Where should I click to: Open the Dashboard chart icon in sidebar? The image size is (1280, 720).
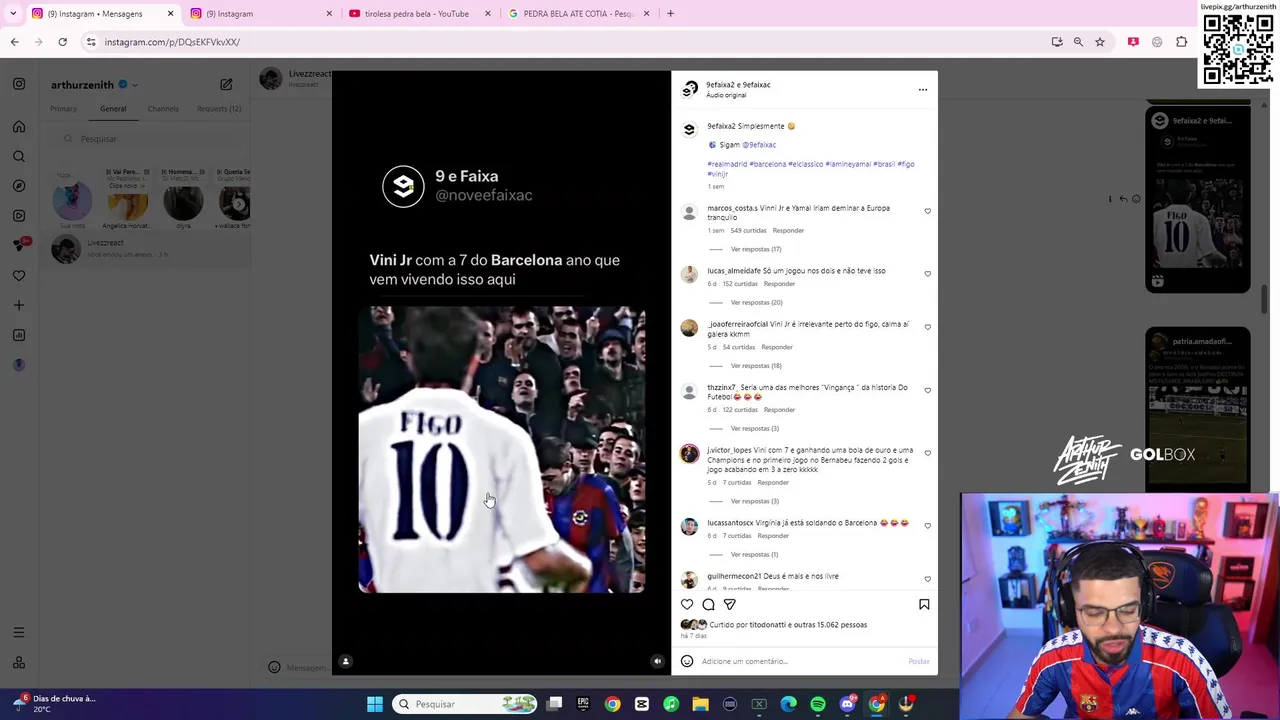[x=19, y=335]
